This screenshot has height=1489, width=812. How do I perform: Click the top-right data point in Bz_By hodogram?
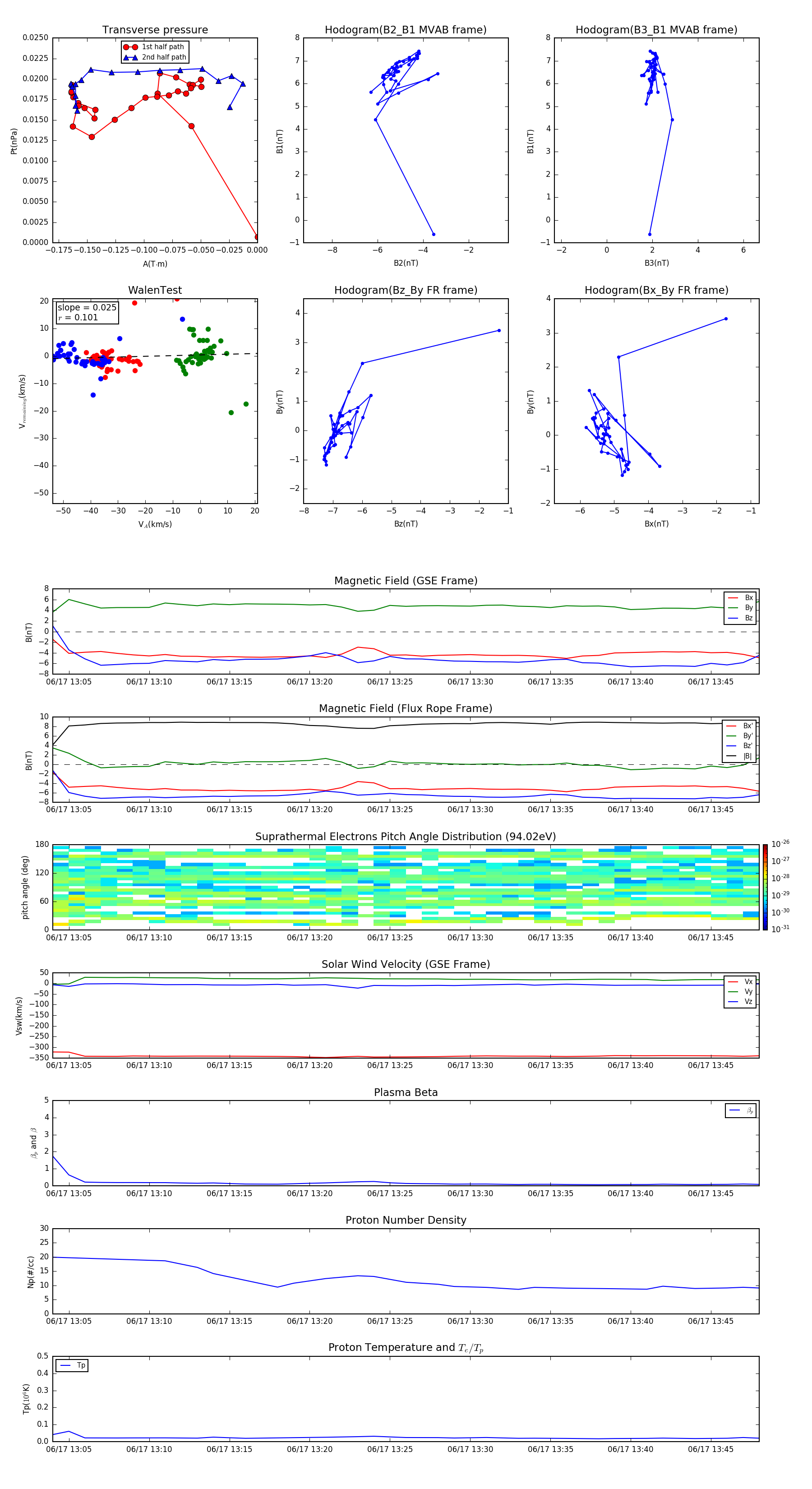pos(499,331)
